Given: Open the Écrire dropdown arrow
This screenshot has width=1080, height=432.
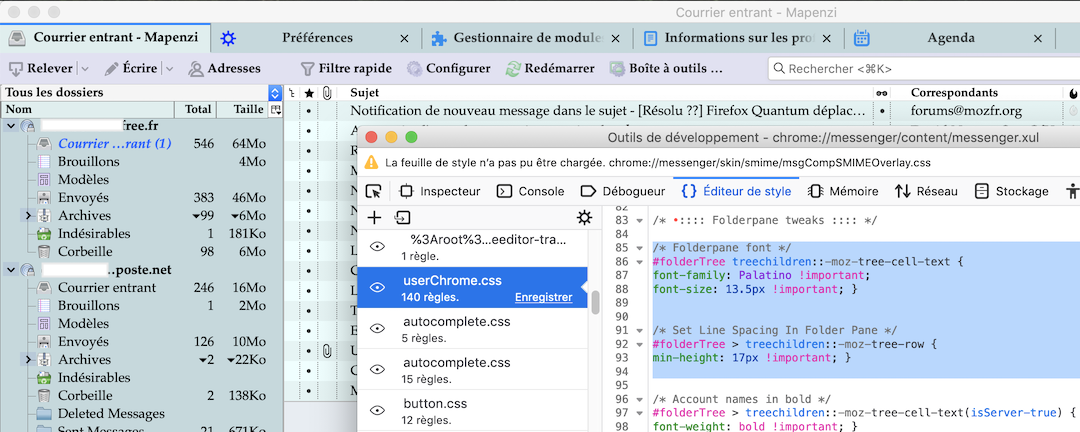Looking at the screenshot, I should (x=170, y=69).
